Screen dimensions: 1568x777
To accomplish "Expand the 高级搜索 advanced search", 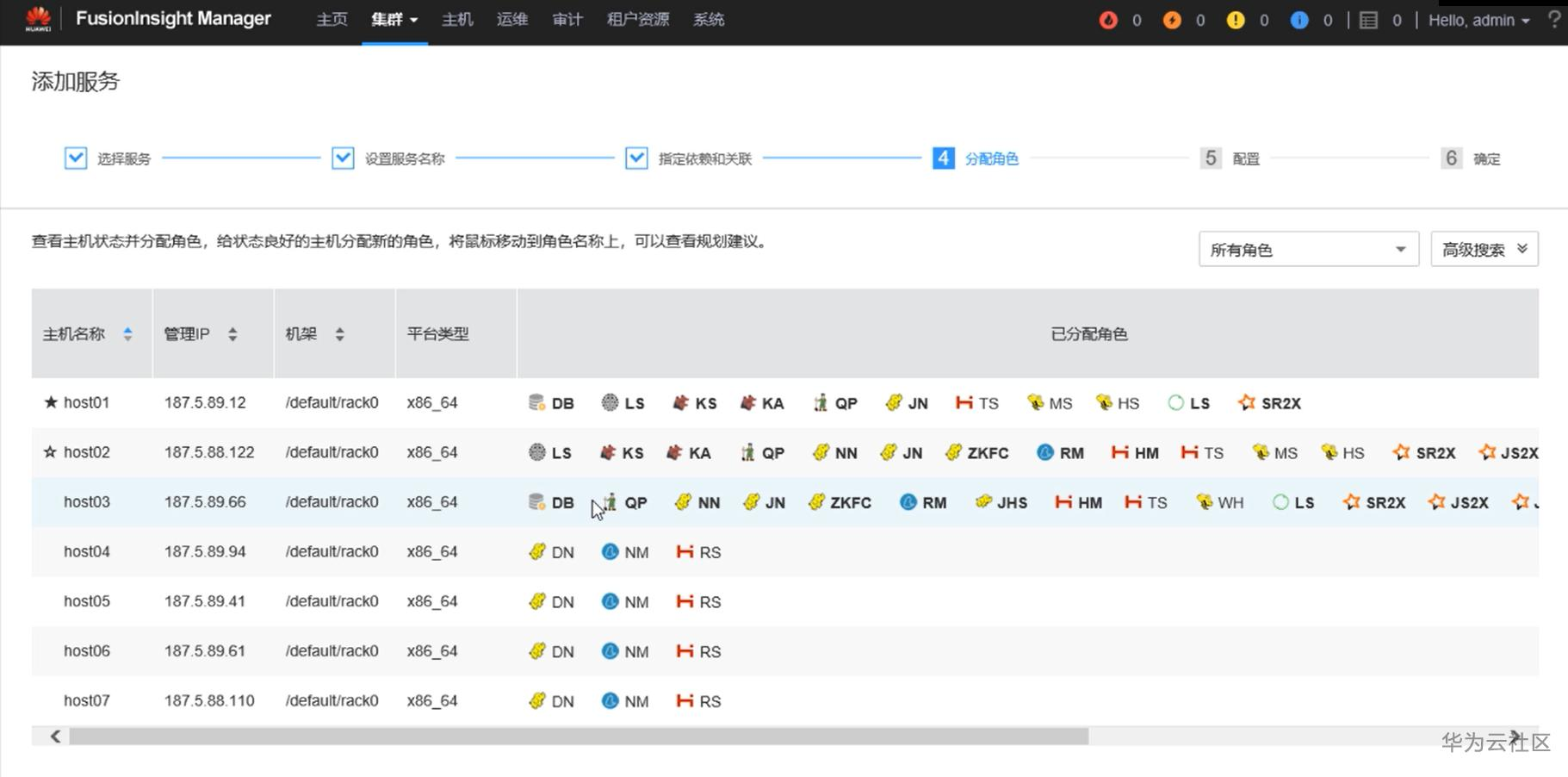I will pyautogui.click(x=1484, y=250).
